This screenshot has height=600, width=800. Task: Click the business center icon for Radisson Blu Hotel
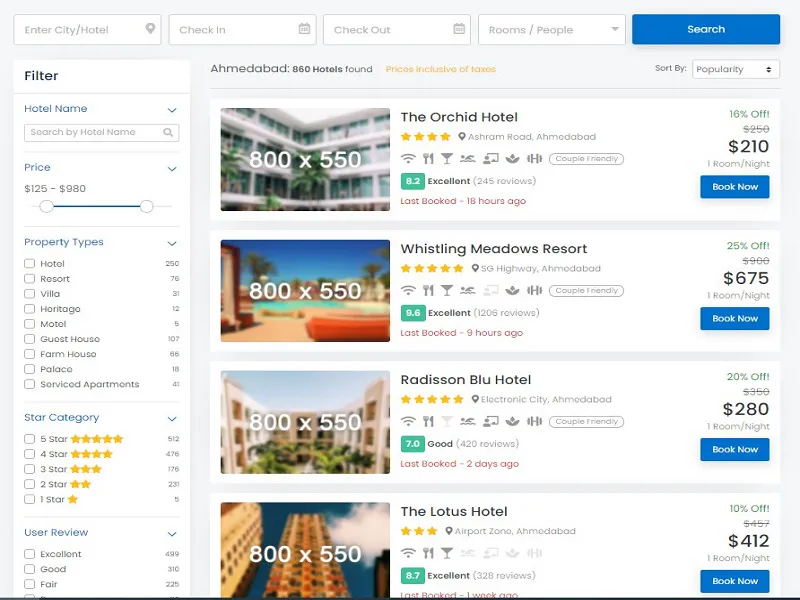[x=490, y=421]
